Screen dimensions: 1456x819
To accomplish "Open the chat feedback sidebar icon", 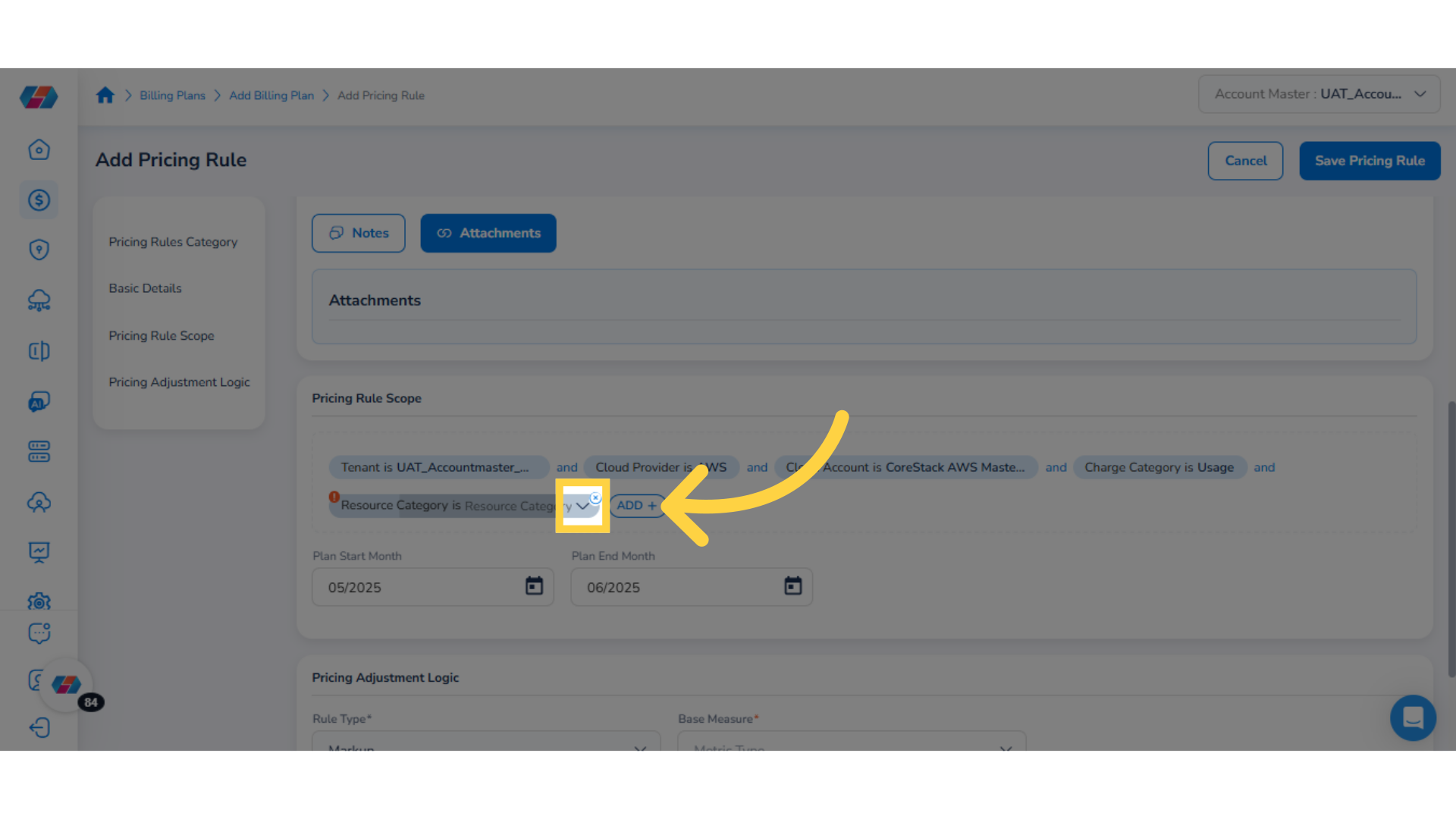I will pyautogui.click(x=39, y=632).
